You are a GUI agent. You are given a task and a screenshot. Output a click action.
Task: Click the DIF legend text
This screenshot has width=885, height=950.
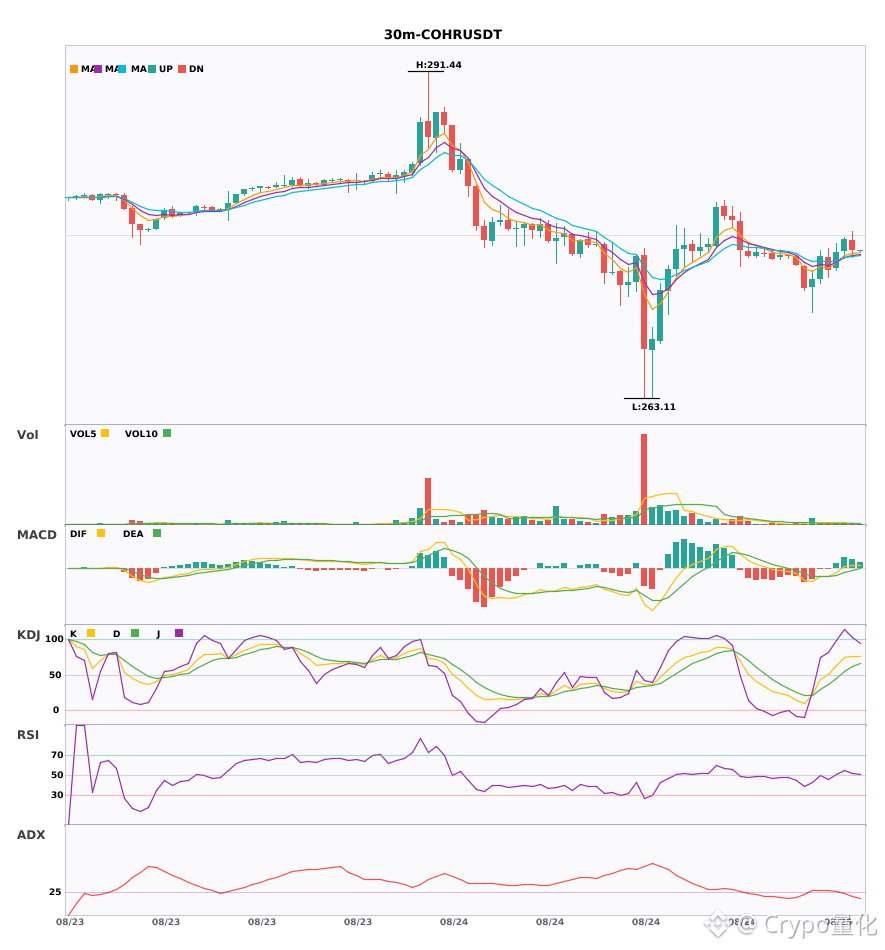(x=78, y=534)
